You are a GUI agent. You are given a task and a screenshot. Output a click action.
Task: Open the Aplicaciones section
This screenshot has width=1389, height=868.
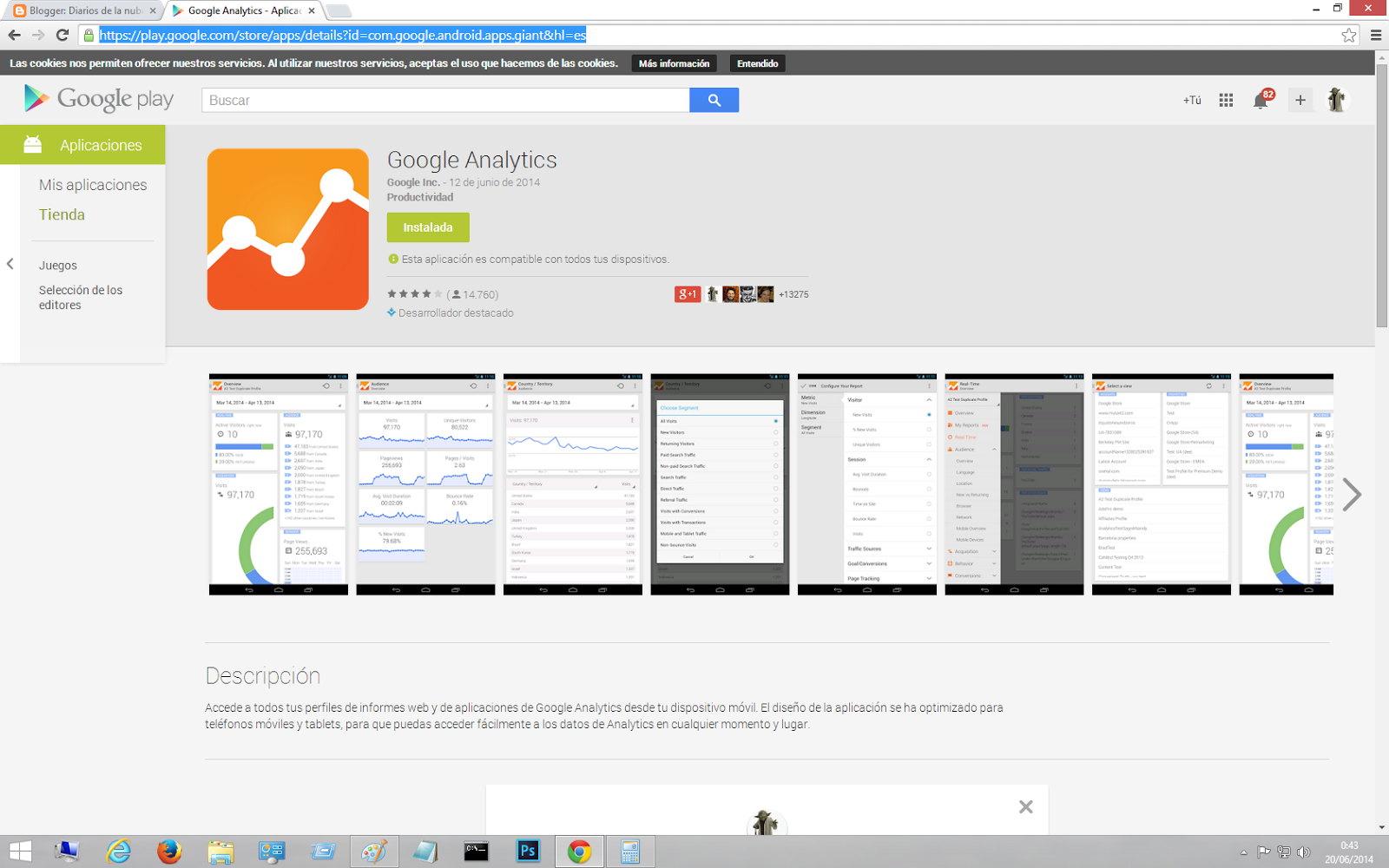pyautogui.click(x=82, y=145)
